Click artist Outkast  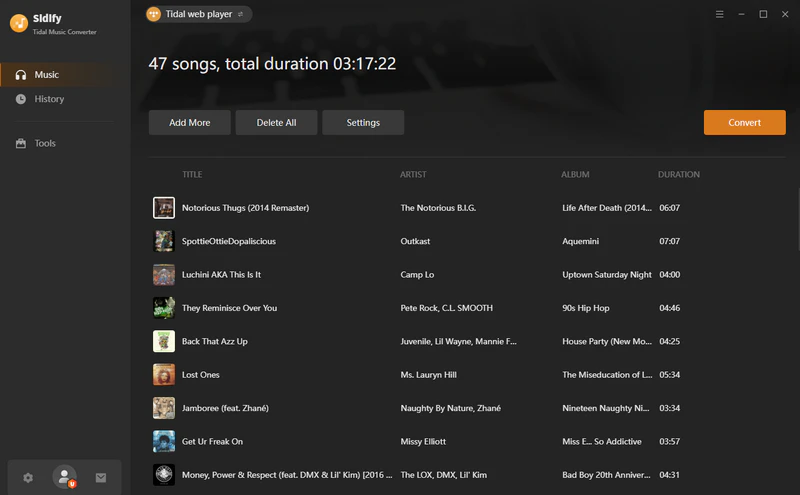415,241
